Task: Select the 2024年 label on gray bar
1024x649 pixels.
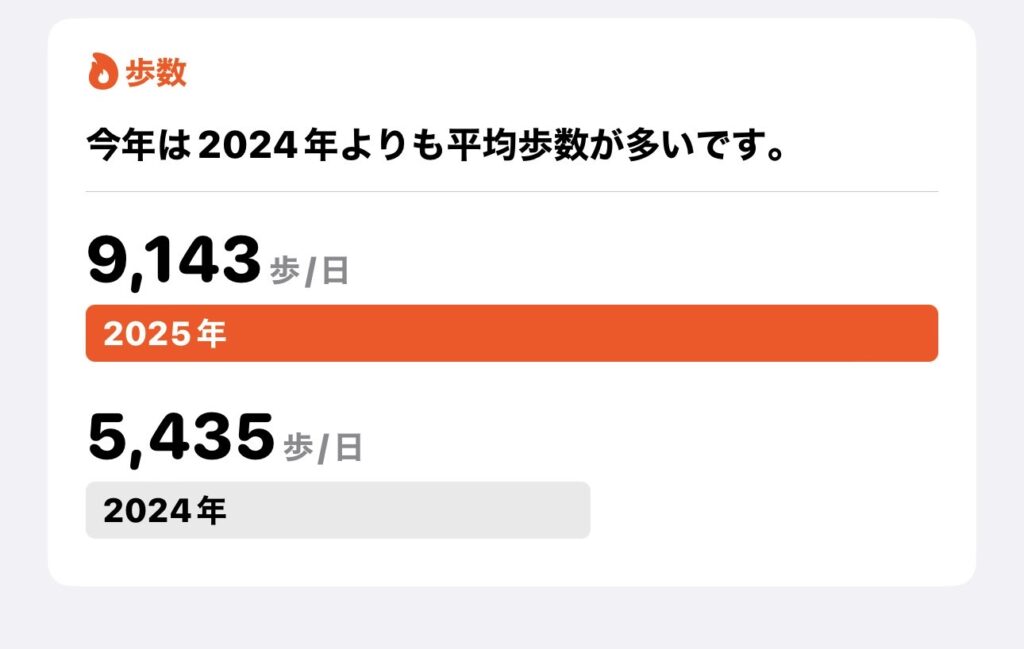Action: (x=165, y=510)
